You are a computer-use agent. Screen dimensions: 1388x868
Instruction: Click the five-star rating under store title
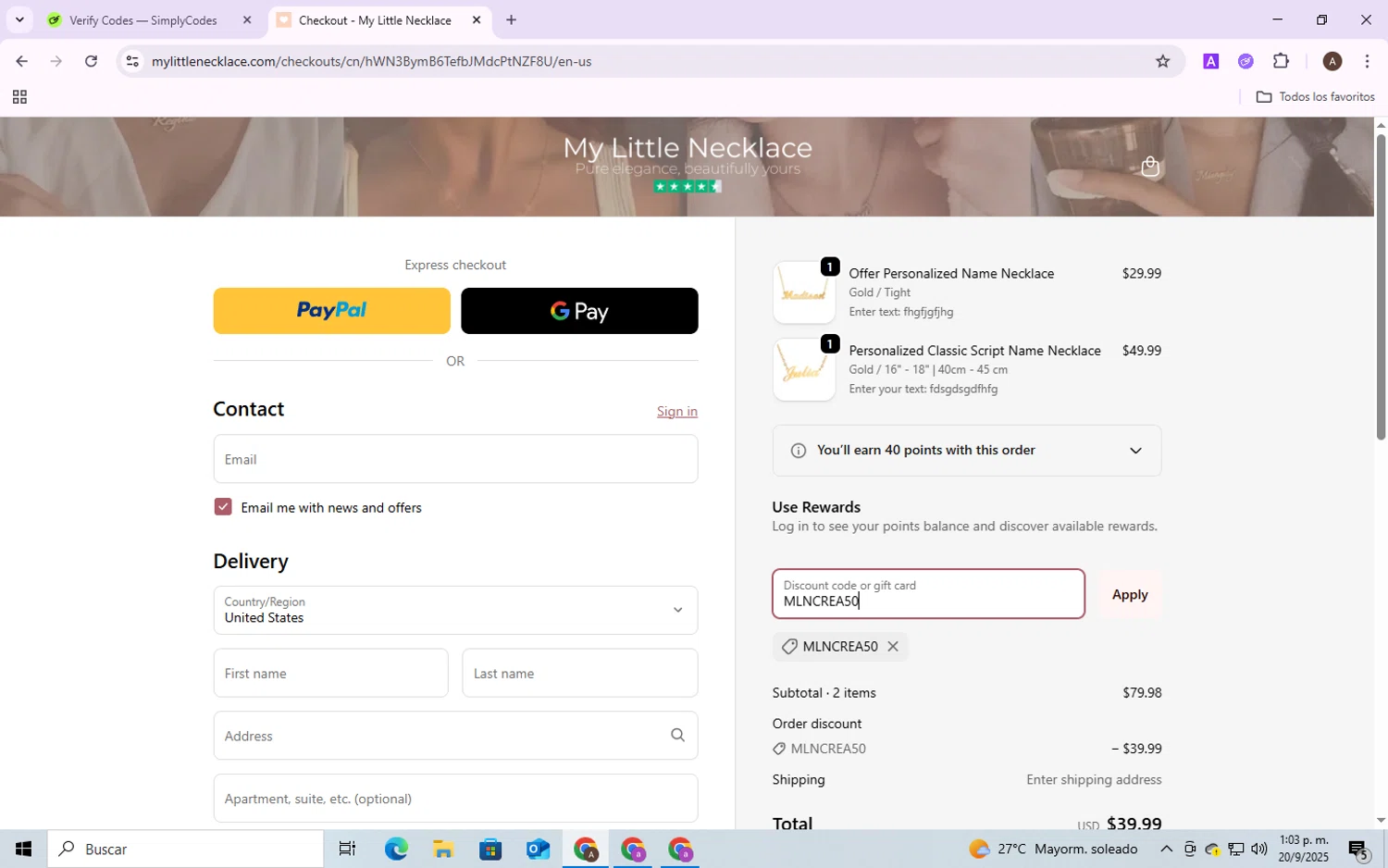(687, 187)
